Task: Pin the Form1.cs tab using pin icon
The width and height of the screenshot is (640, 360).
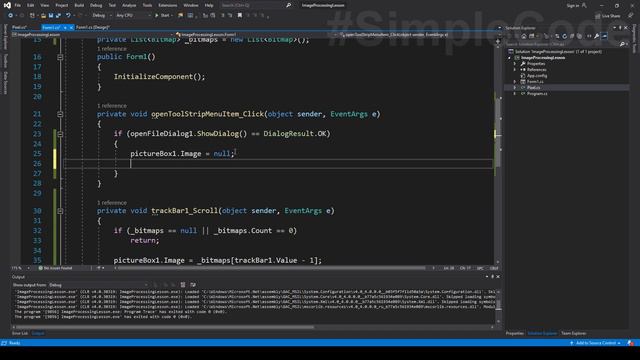Action: [x=65, y=27]
